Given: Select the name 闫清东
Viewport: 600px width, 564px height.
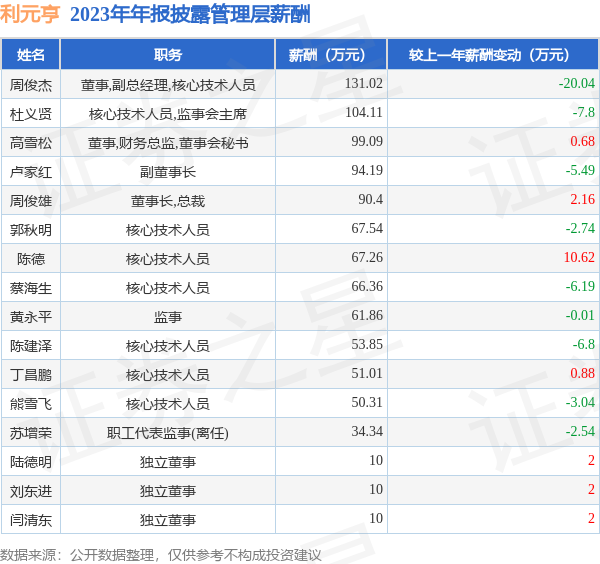Looking at the screenshot, I should (x=31, y=520).
